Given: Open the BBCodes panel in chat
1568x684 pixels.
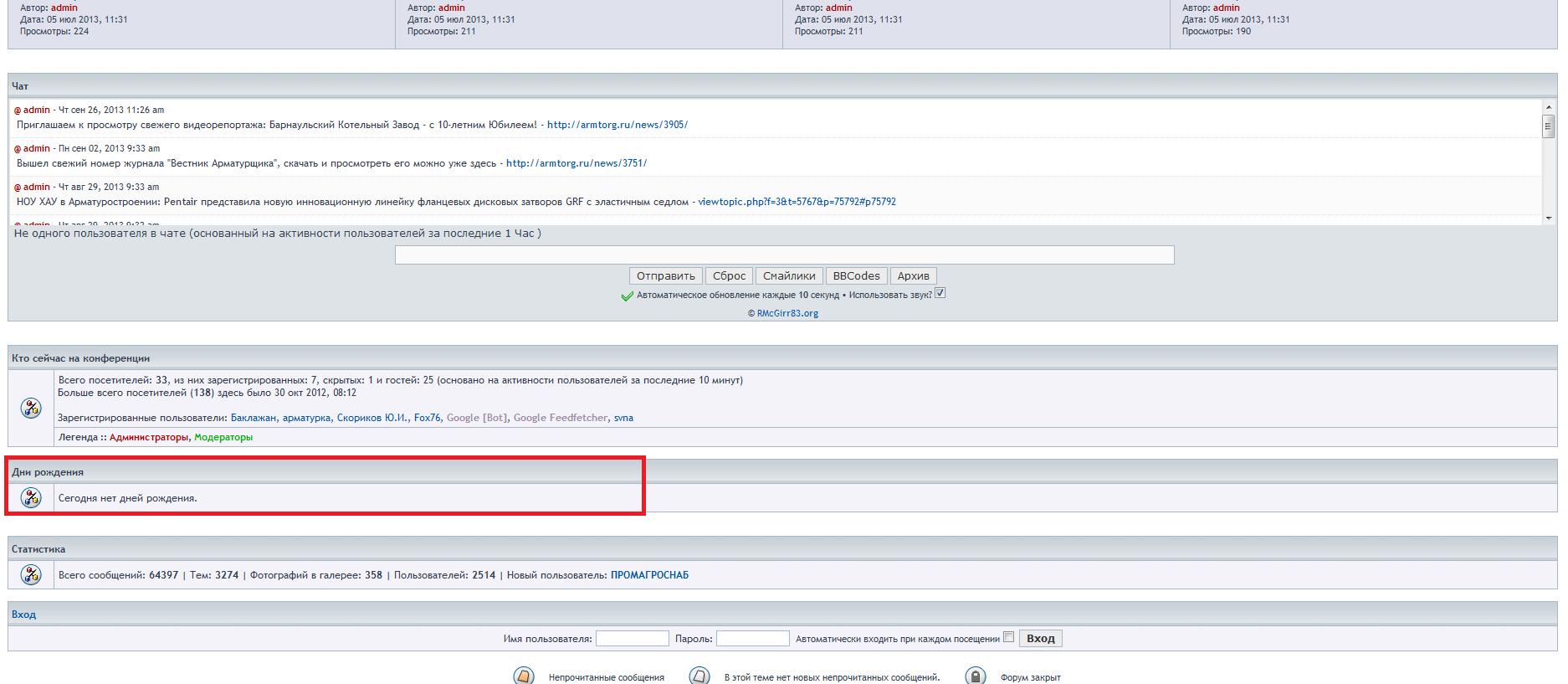Looking at the screenshot, I should click(x=856, y=276).
